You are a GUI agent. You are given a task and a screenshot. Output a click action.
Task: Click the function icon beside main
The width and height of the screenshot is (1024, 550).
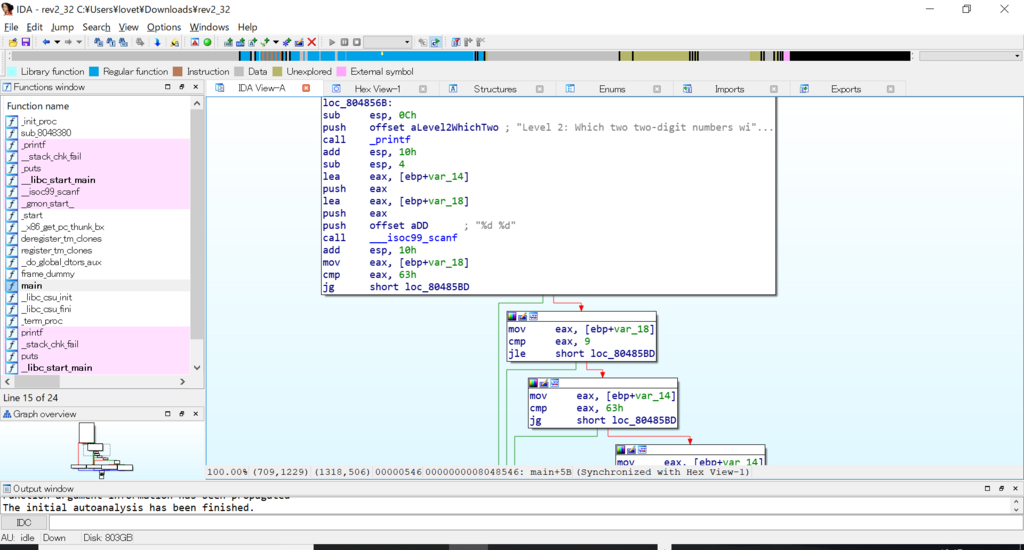pos(12,285)
